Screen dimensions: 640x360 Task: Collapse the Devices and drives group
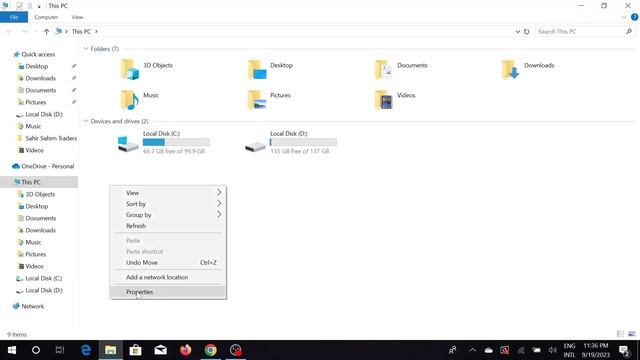[x=86, y=121]
